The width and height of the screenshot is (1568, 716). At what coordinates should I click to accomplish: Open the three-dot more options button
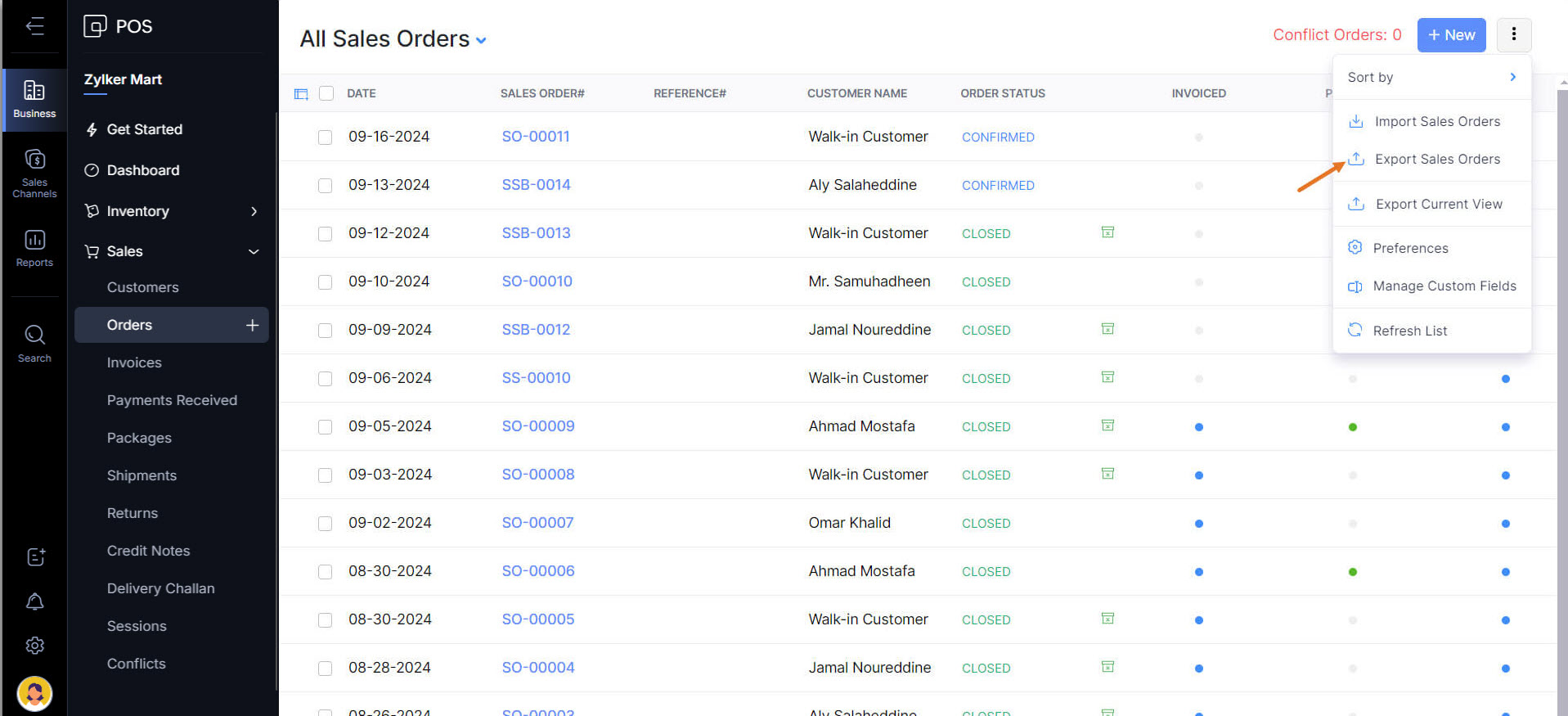(1513, 34)
